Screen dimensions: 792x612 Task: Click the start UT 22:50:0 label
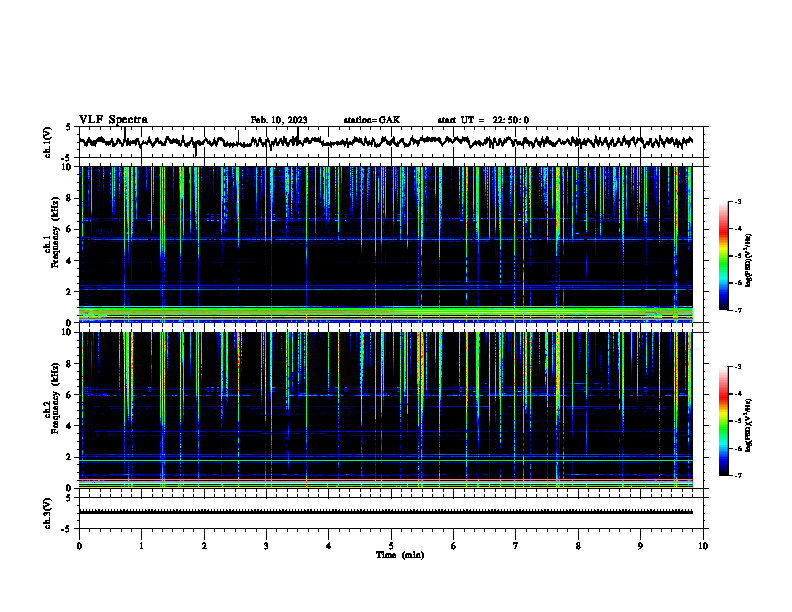[483, 120]
